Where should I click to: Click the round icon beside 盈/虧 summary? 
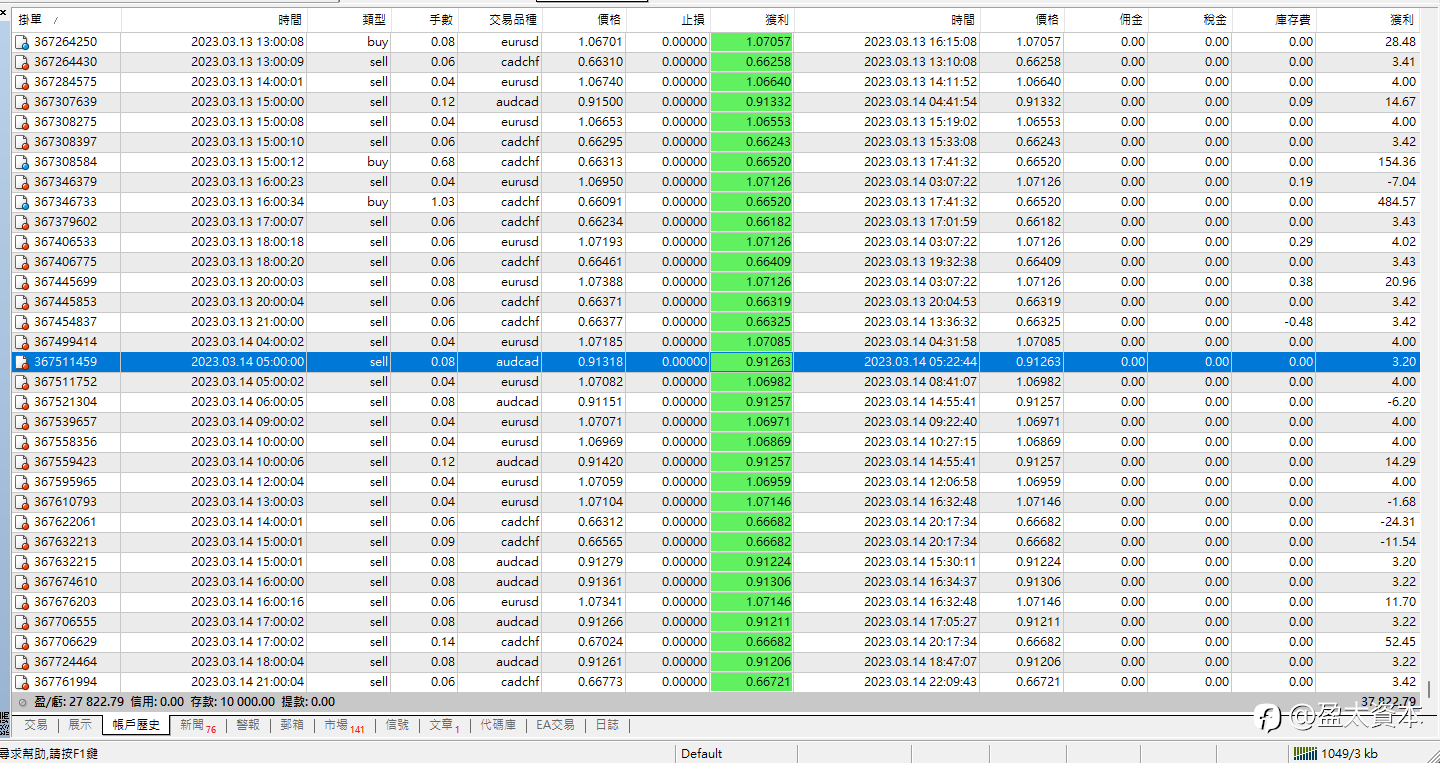coord(22,702)
